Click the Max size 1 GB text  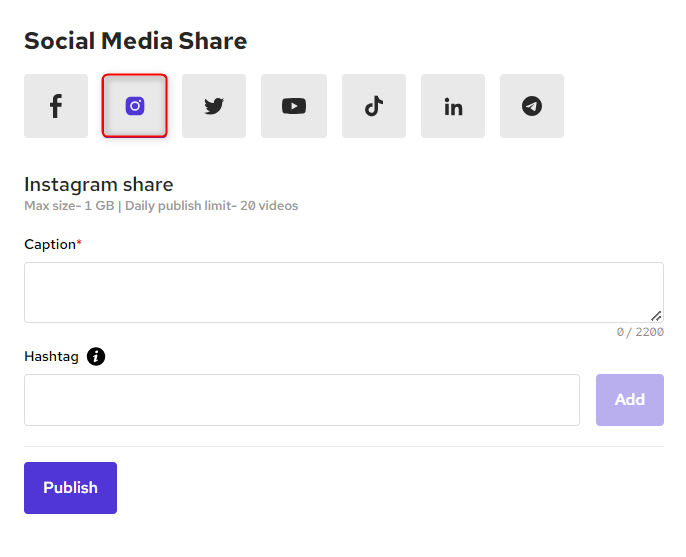(x=69, y=206)
